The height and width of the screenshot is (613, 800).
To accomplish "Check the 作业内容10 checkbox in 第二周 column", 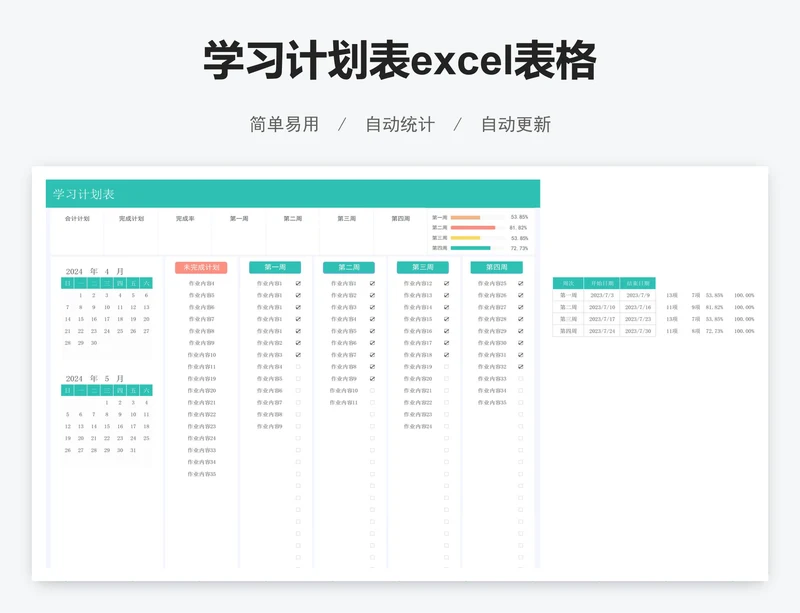I will (x=372, y=390).
